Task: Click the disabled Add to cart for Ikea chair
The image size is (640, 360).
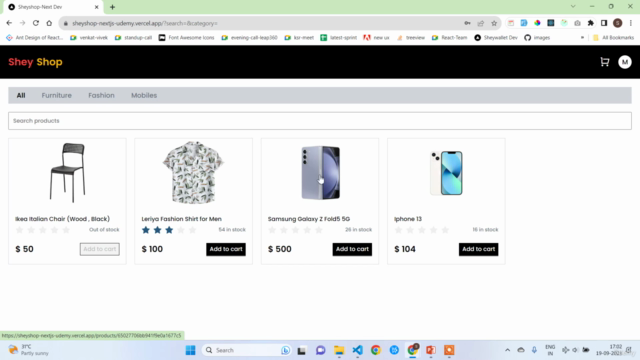Action: (x=100, y=249)
